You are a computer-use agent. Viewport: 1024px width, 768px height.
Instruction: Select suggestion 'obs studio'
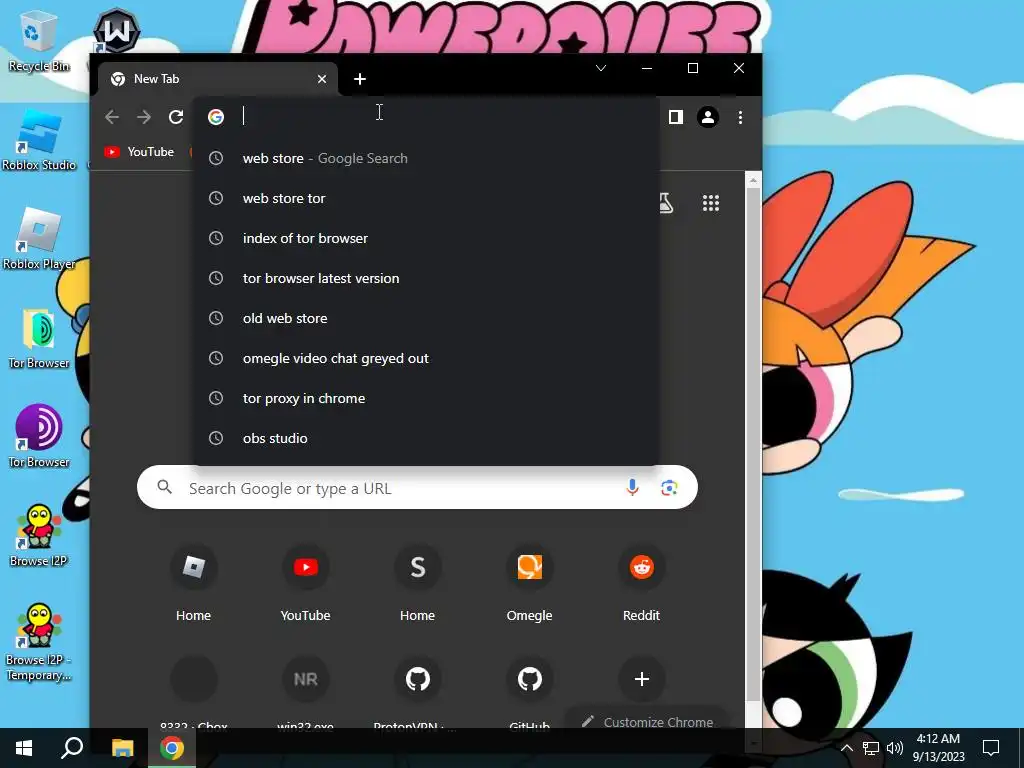pos(427,438)
